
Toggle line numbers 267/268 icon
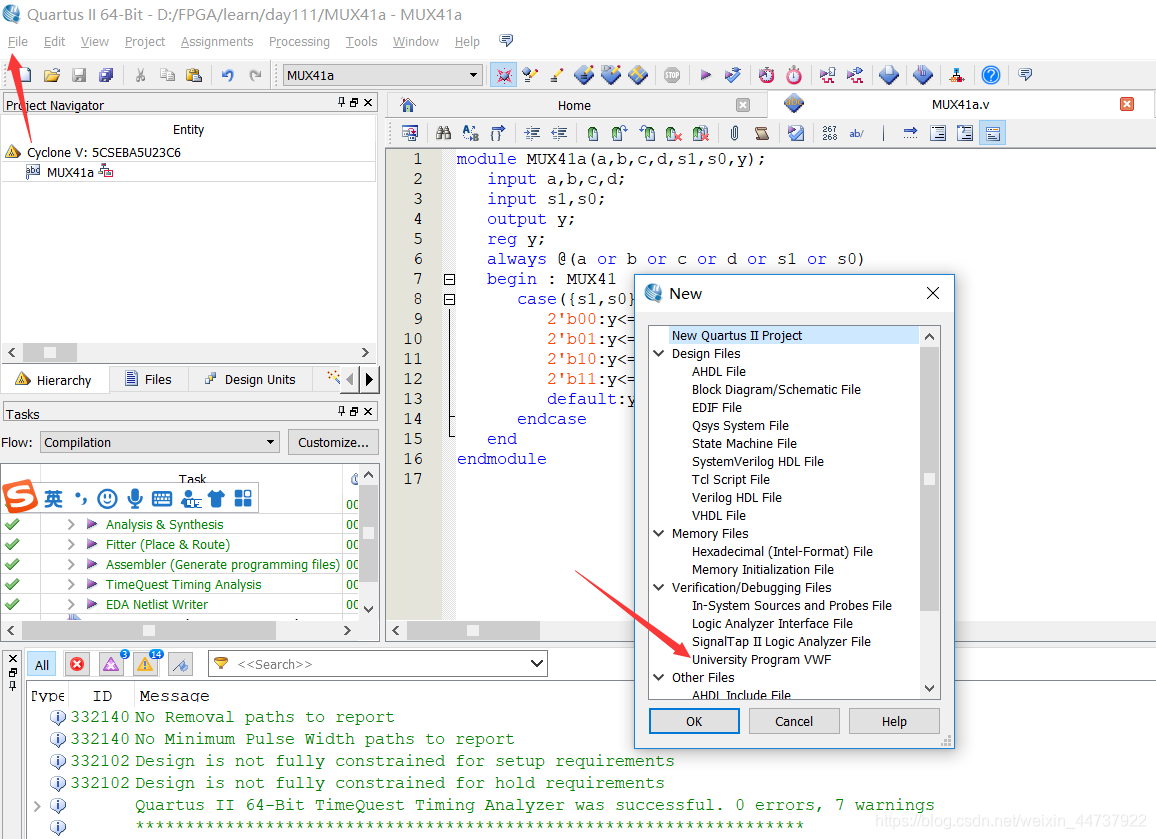click(x=829, y=133)
